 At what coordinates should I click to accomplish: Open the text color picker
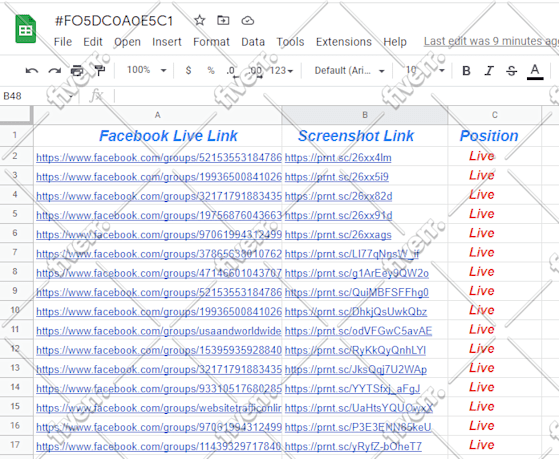[535, 71]
